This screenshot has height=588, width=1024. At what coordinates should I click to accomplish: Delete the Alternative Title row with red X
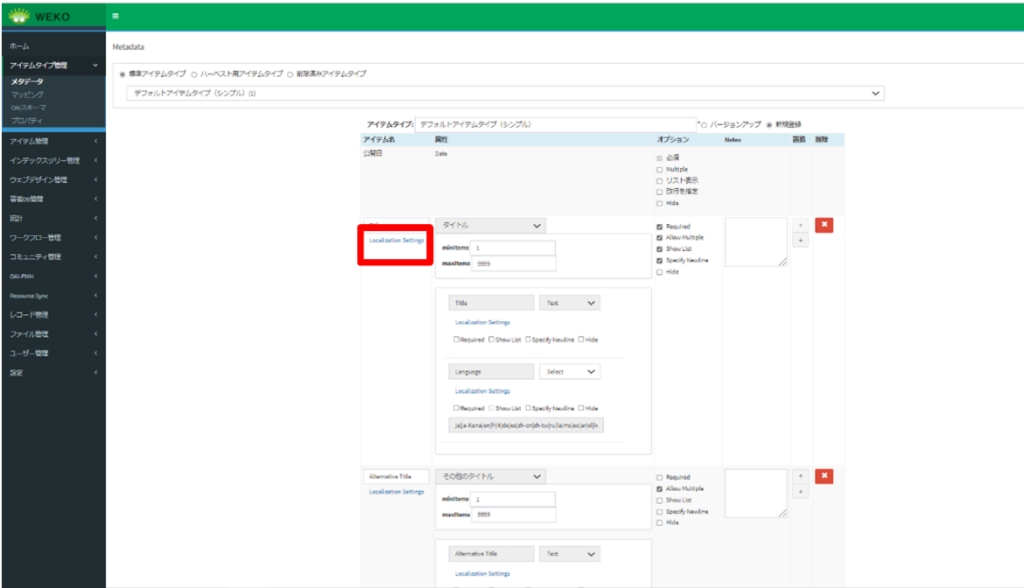click(824, 477)
